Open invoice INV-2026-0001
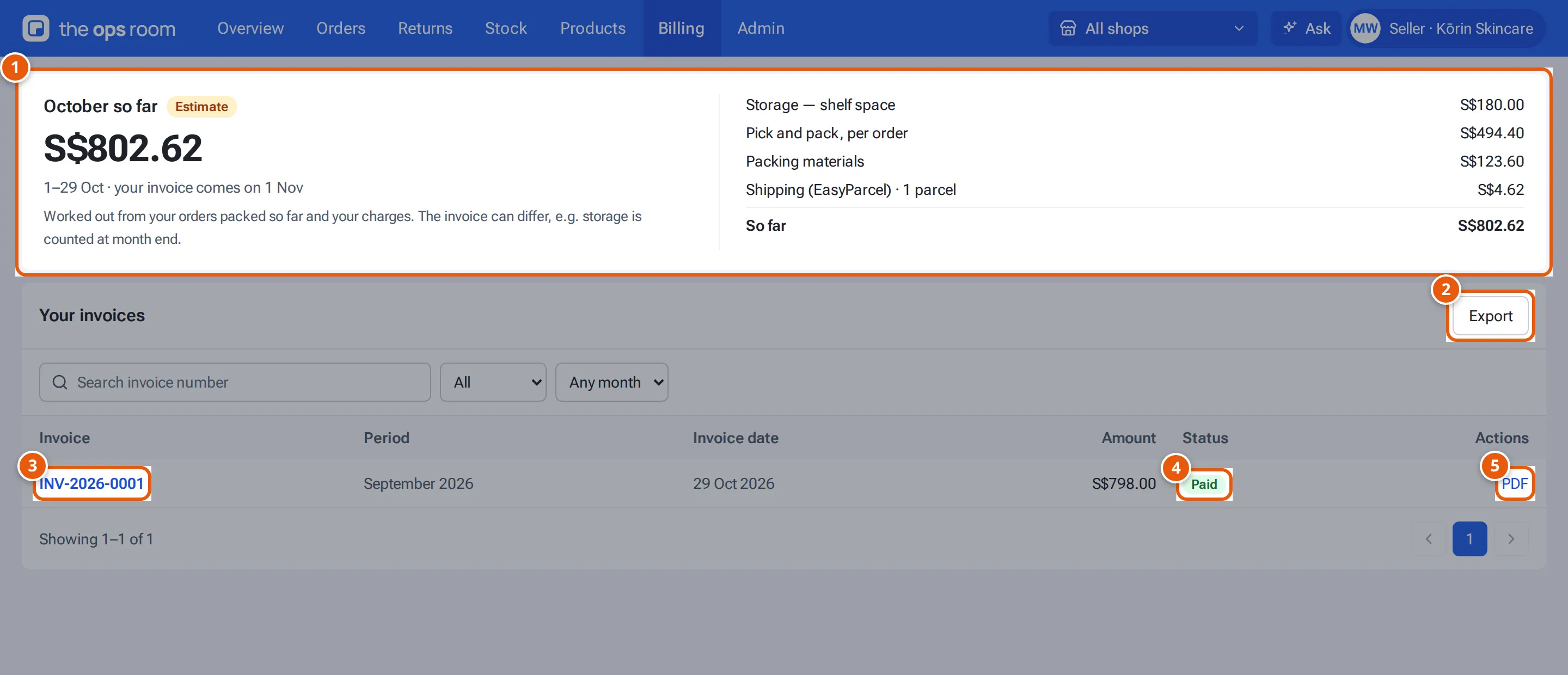The width and height of the screenshot is (1568, 675). 91,483
